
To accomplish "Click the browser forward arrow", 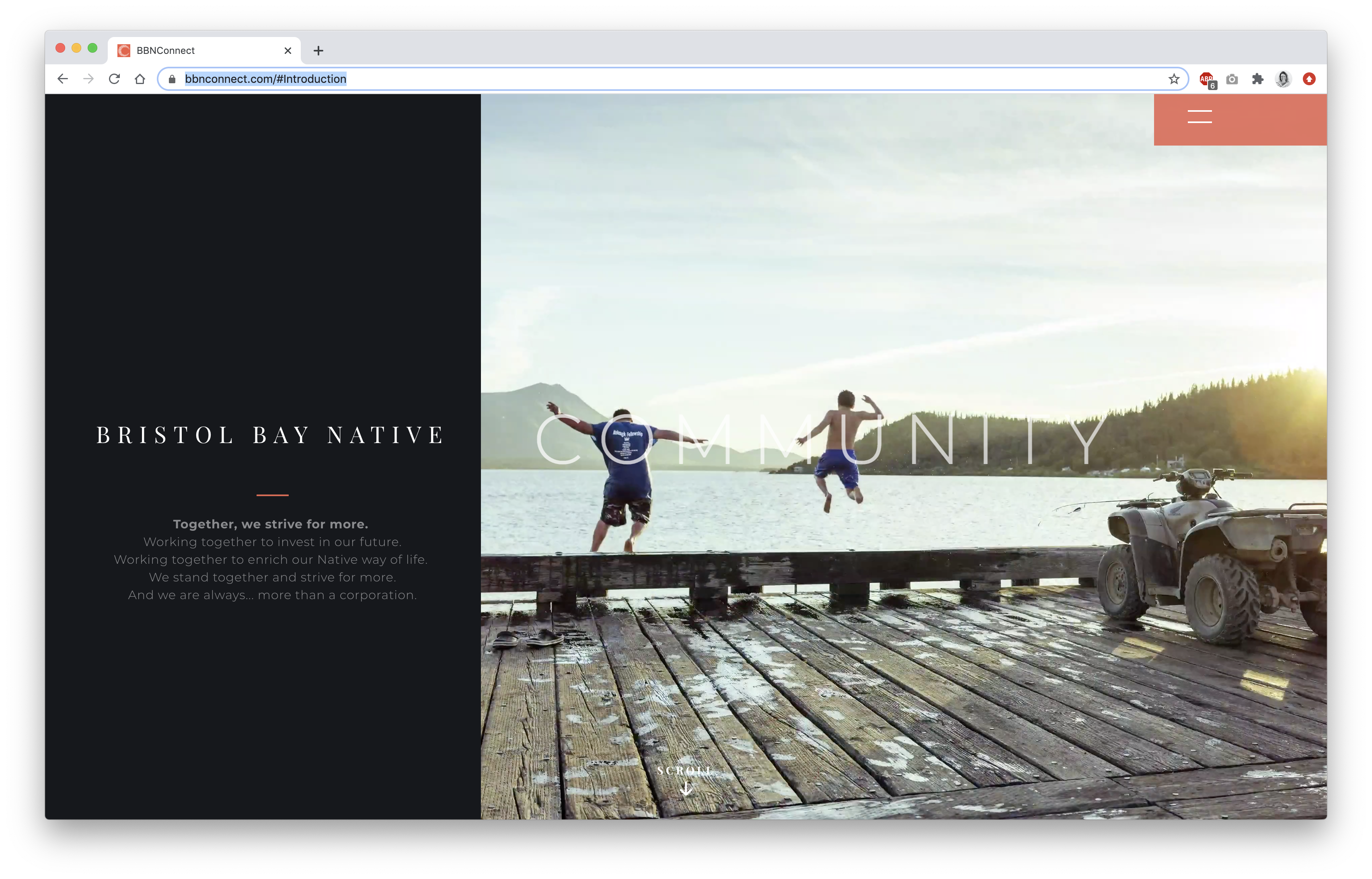I will 88,79.
